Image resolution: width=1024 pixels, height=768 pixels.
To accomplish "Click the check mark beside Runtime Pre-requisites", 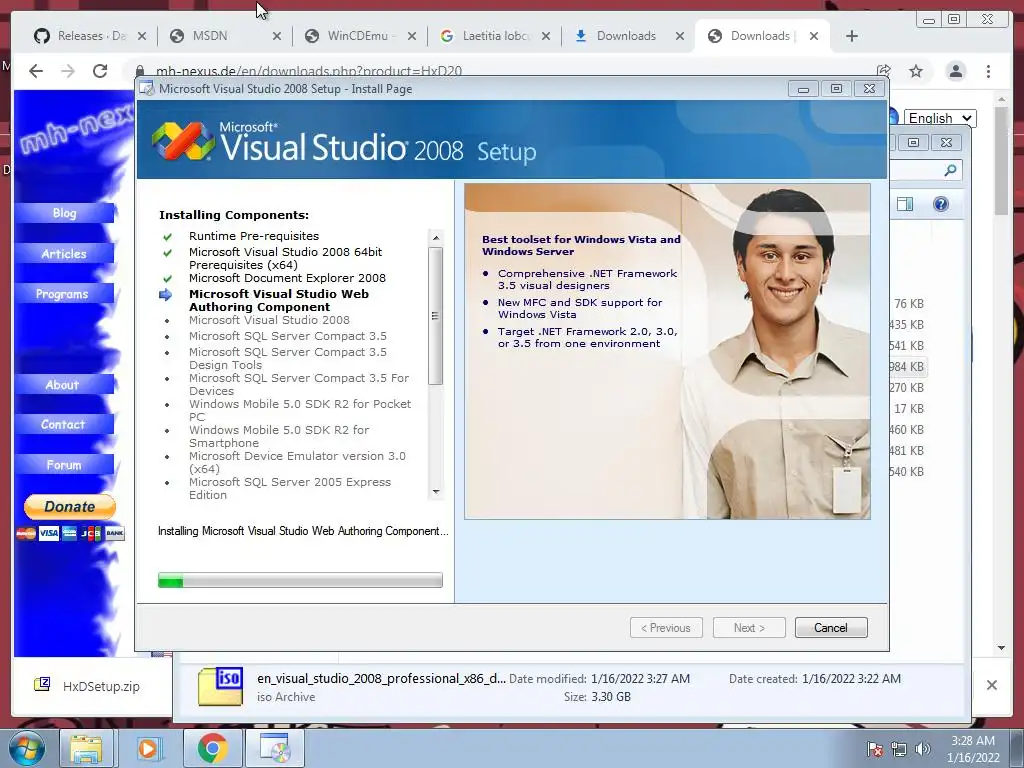I will pyautogui.click(x=167, y=236).
